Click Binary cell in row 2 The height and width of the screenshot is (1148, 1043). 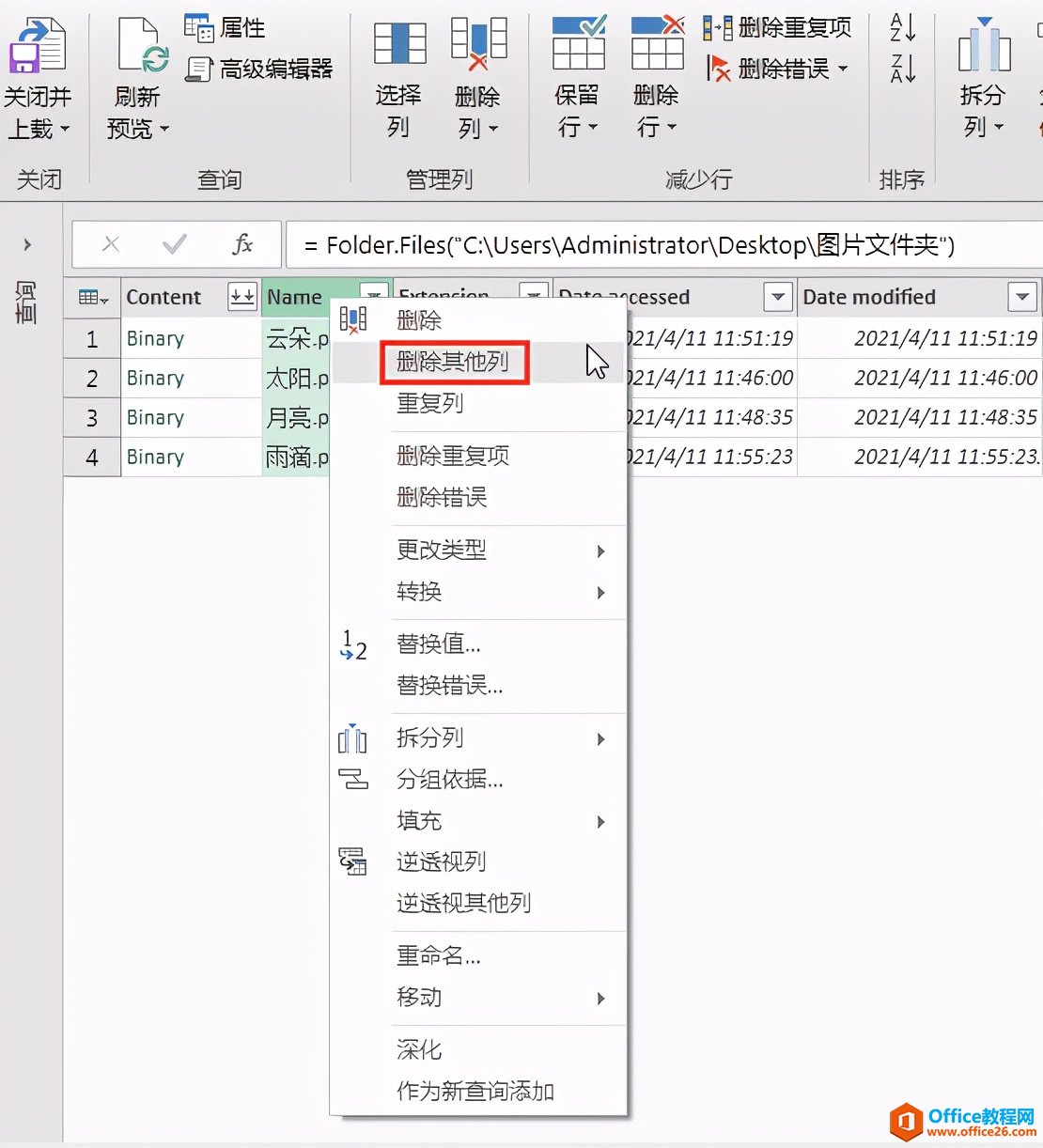pyautogui.click(x=192, y=379)
